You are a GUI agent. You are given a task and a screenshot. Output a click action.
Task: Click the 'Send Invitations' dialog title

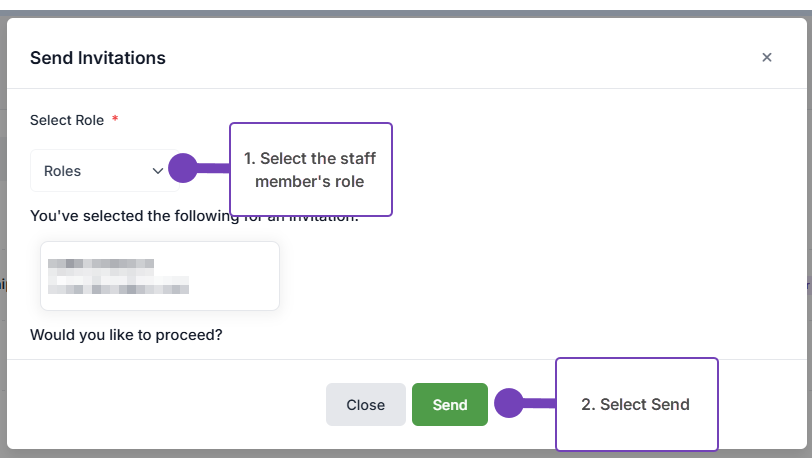[98, 58]
